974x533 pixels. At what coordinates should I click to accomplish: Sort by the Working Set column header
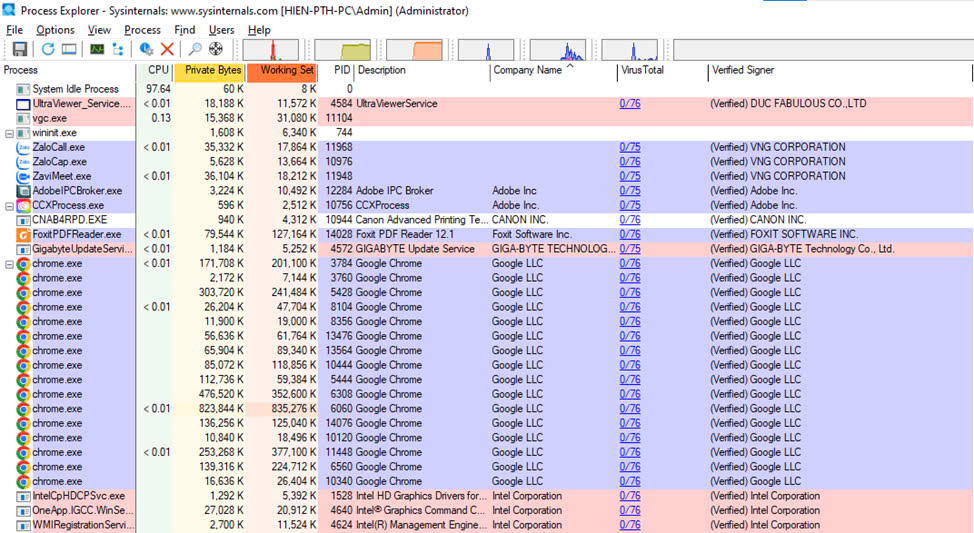pyautogui.click(x=282, y=70)
